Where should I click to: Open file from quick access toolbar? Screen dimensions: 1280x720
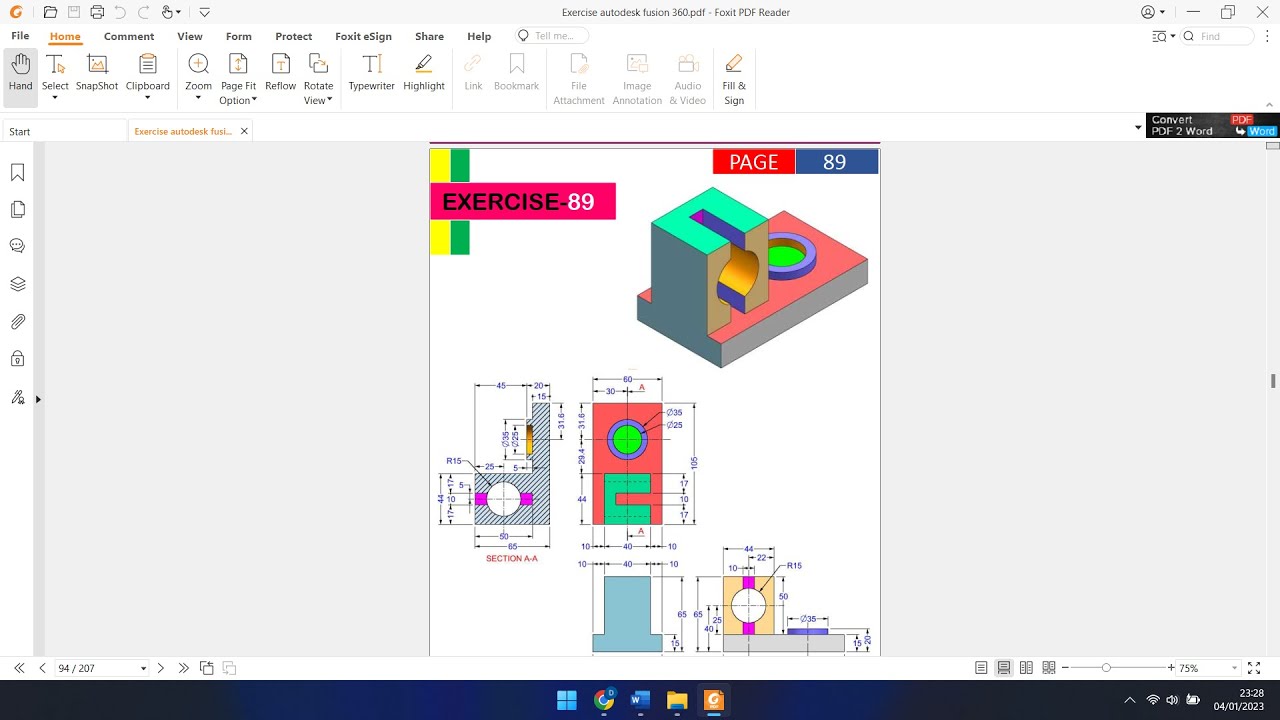pyautogui.click(x=50, y=12)
